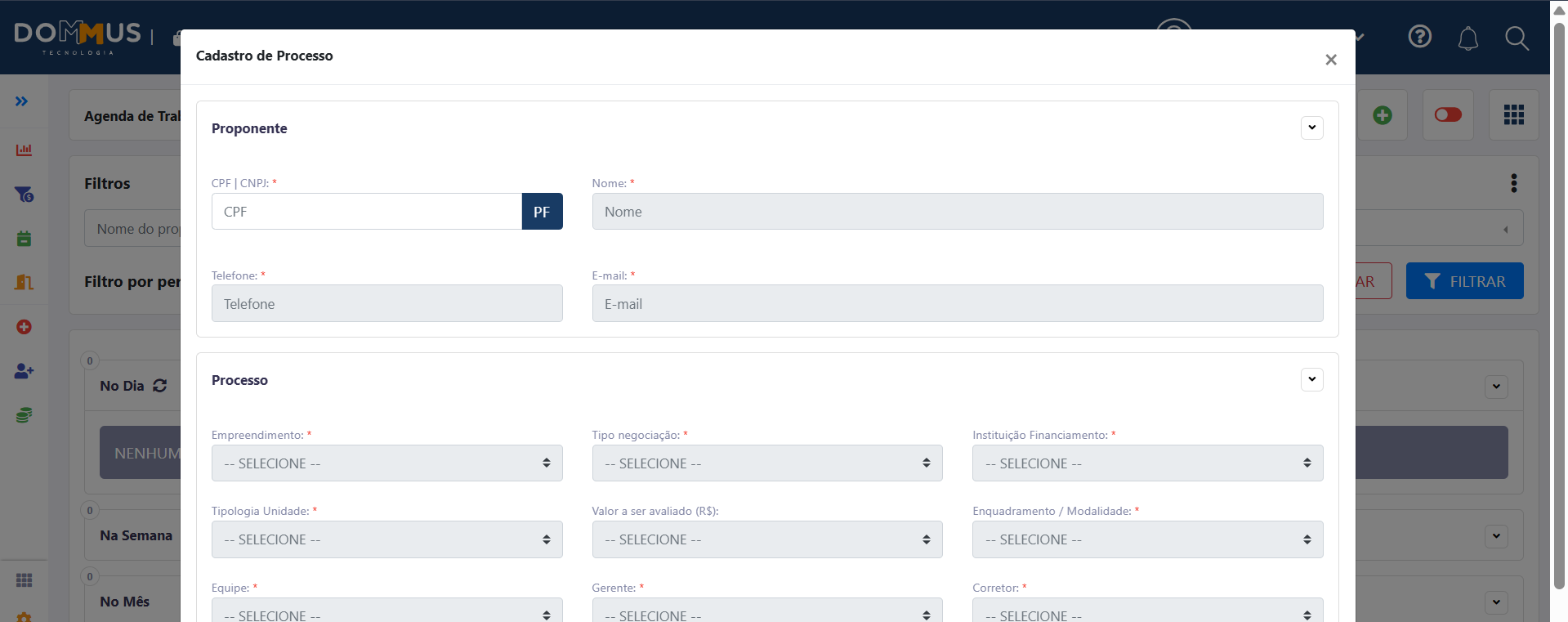The height and width of the screenshot is (622, 1568).
Task: Collapse the Processo section
Action: point(1311,379)
